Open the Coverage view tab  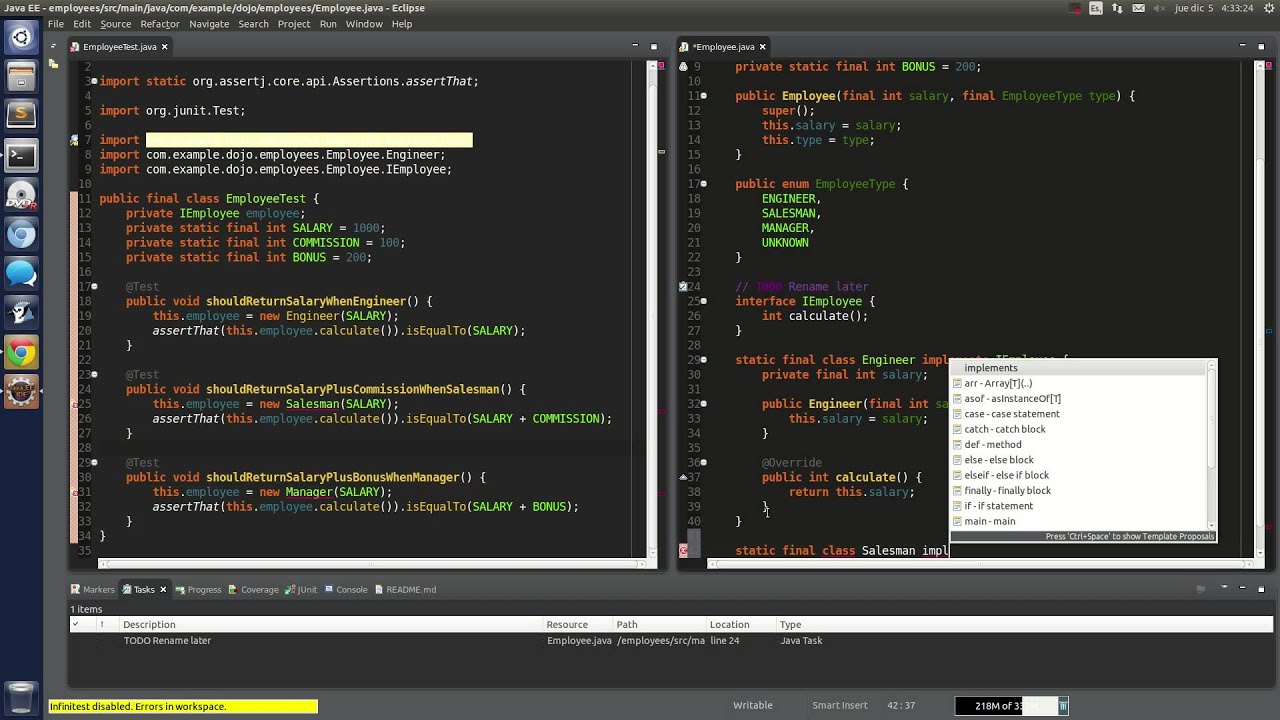(x=253, y=590)
